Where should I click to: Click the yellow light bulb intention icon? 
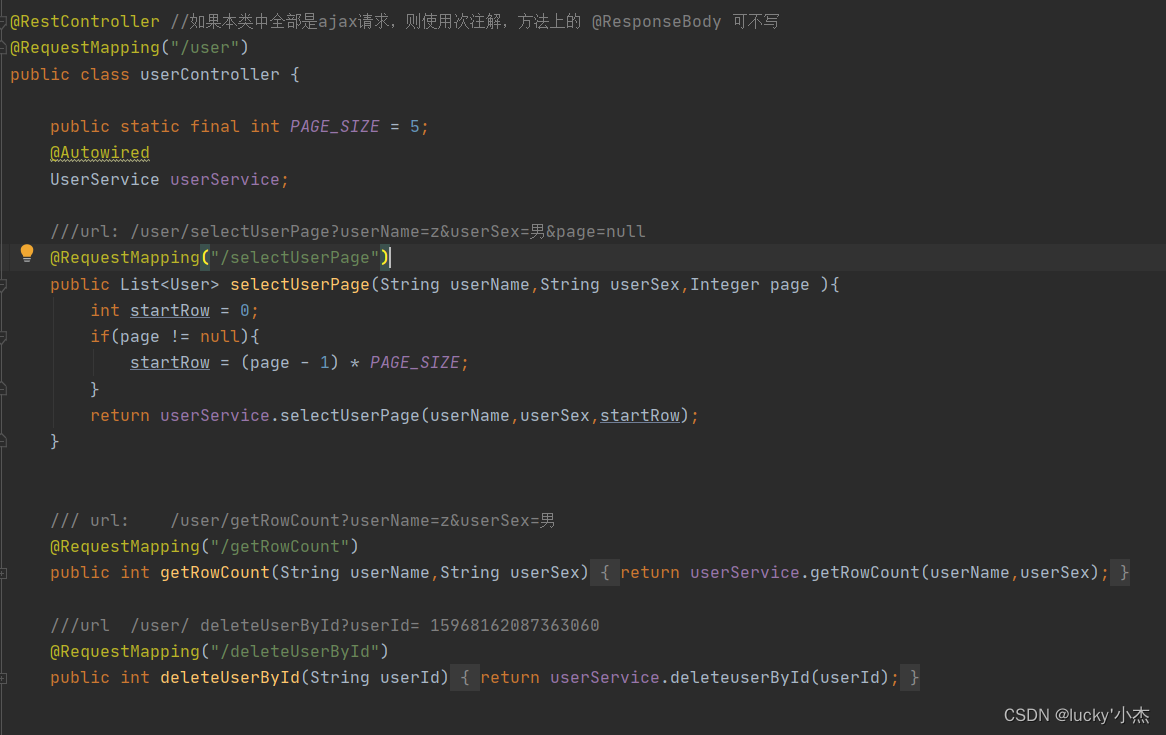[27, 254]
